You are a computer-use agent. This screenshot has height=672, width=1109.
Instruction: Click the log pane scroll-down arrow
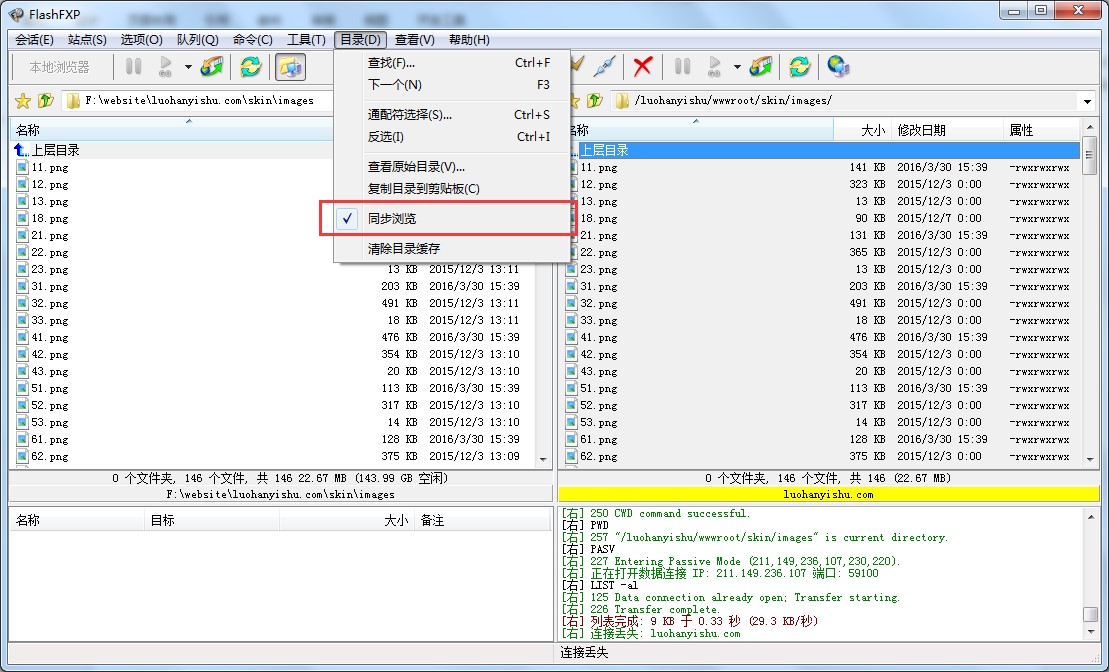(x=1091, y=632)
